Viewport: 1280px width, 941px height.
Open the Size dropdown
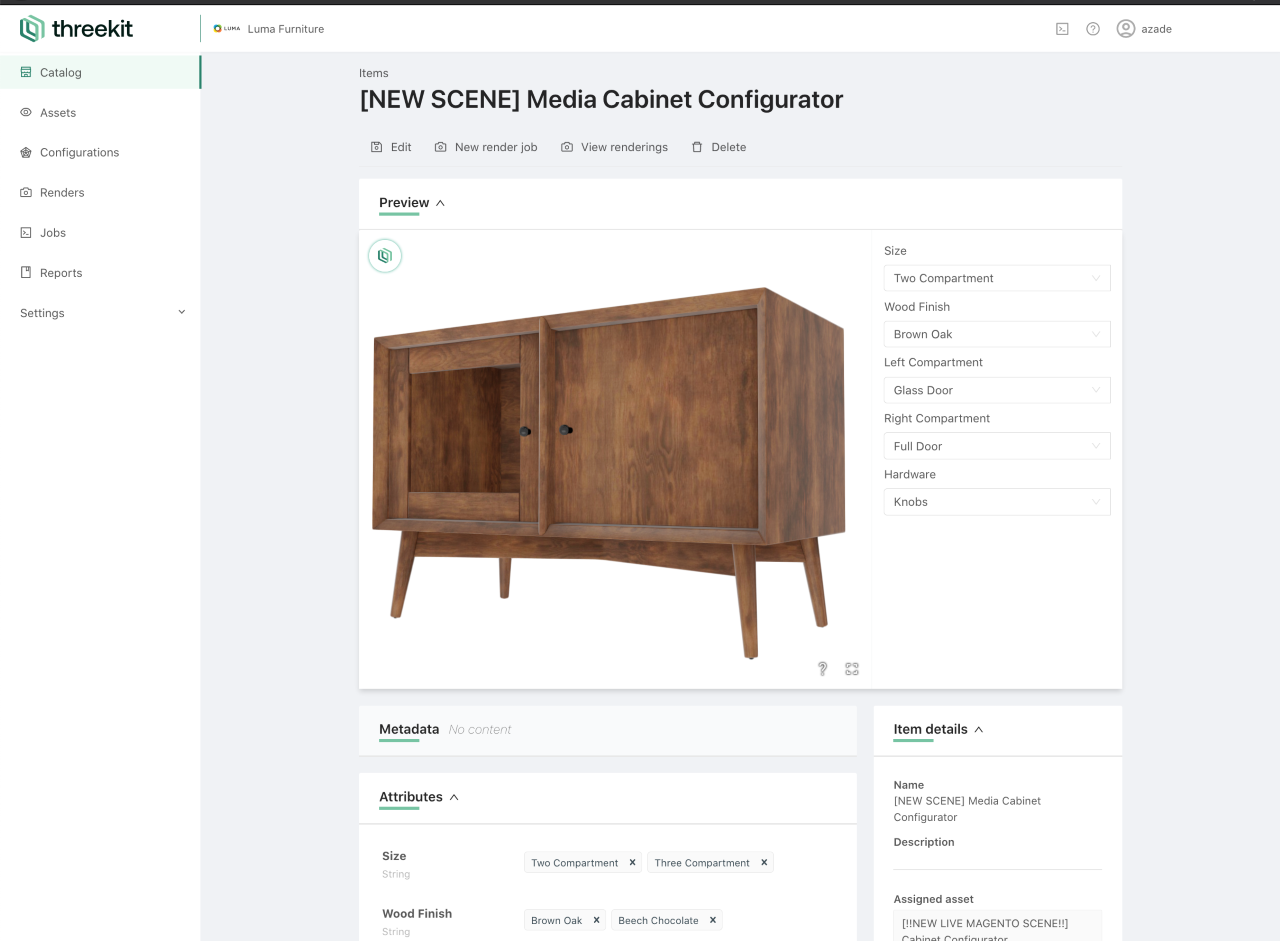tap(997, 278)
